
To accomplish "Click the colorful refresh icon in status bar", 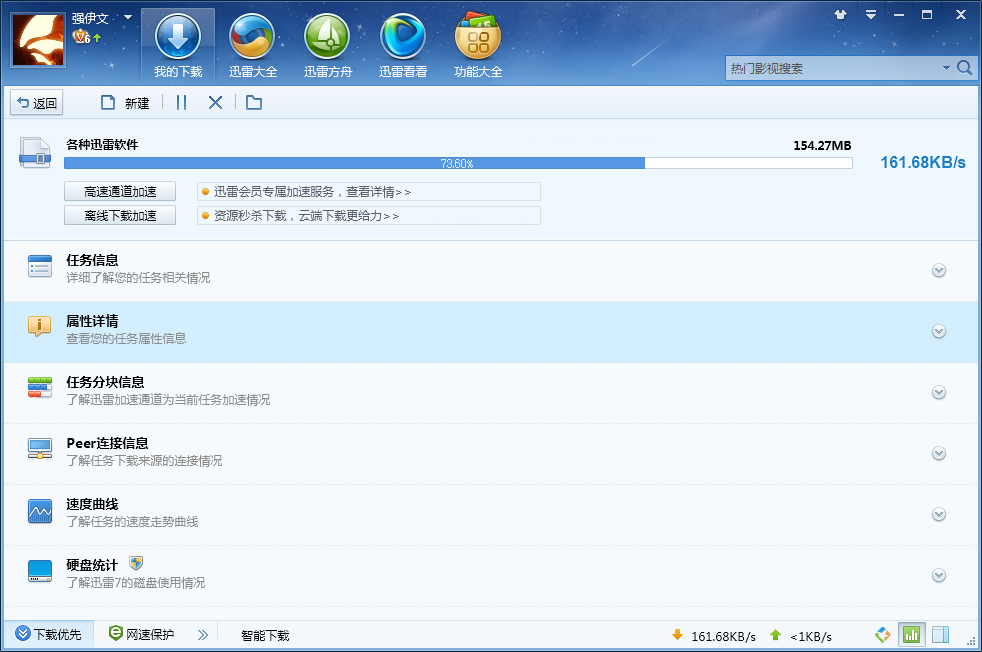I will point(883,635).
